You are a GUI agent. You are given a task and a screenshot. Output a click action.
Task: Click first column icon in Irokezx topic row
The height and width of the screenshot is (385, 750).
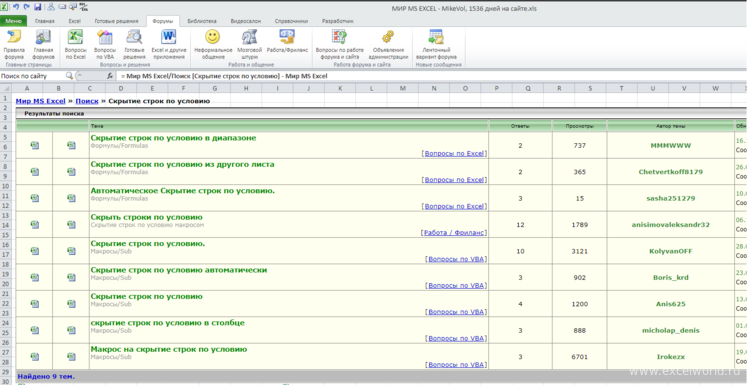pos(34,357)
